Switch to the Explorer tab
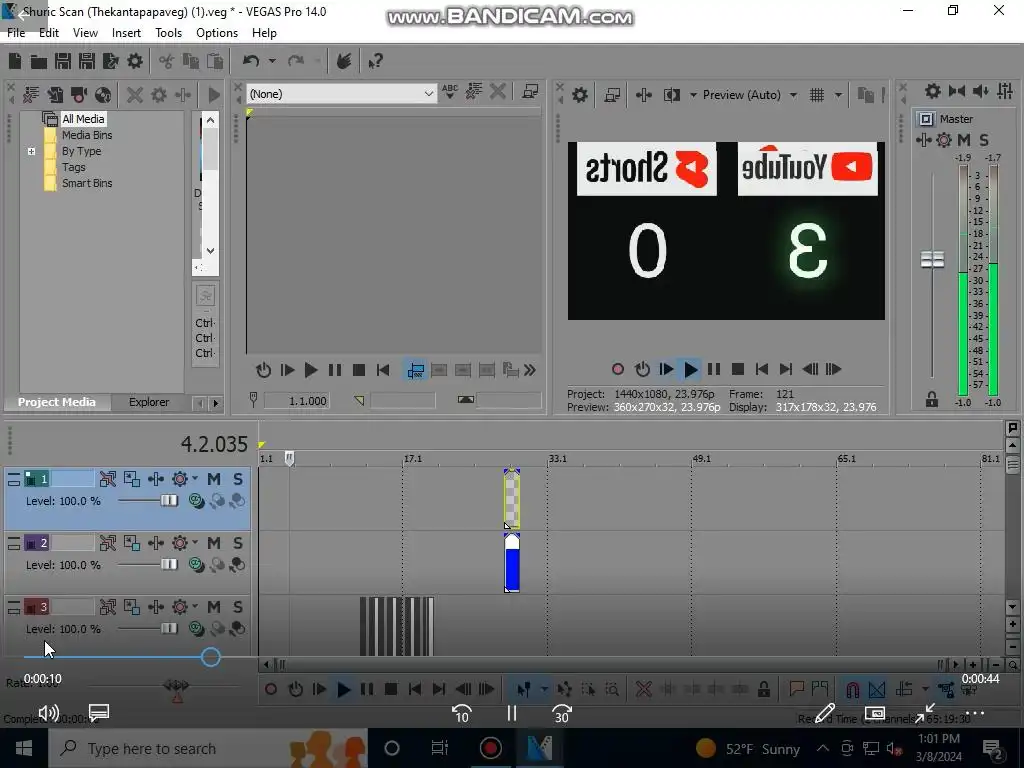The height and width of the screenshot is (768, 1024). [149, 402]
